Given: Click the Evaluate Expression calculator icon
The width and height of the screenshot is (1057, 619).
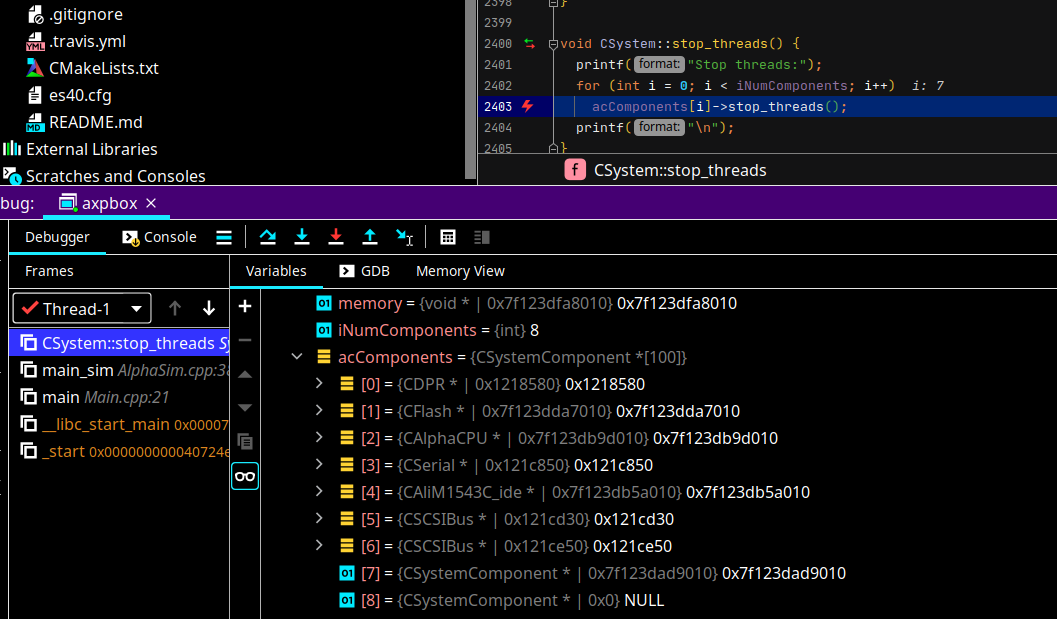Looking at the screenshot, I should (x=448, y=237).
